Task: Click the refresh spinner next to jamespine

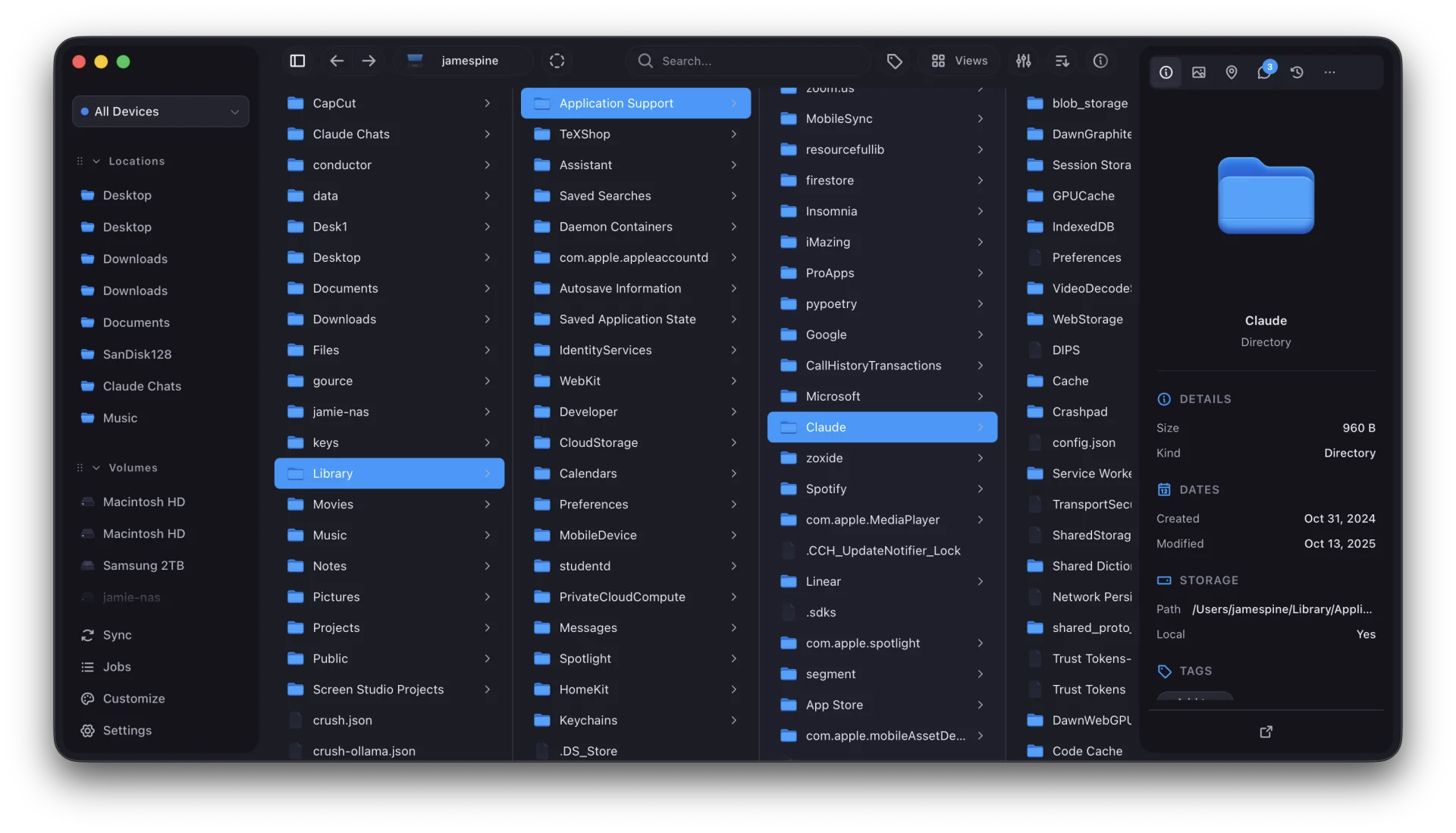Action: click(x=557, y=61)
